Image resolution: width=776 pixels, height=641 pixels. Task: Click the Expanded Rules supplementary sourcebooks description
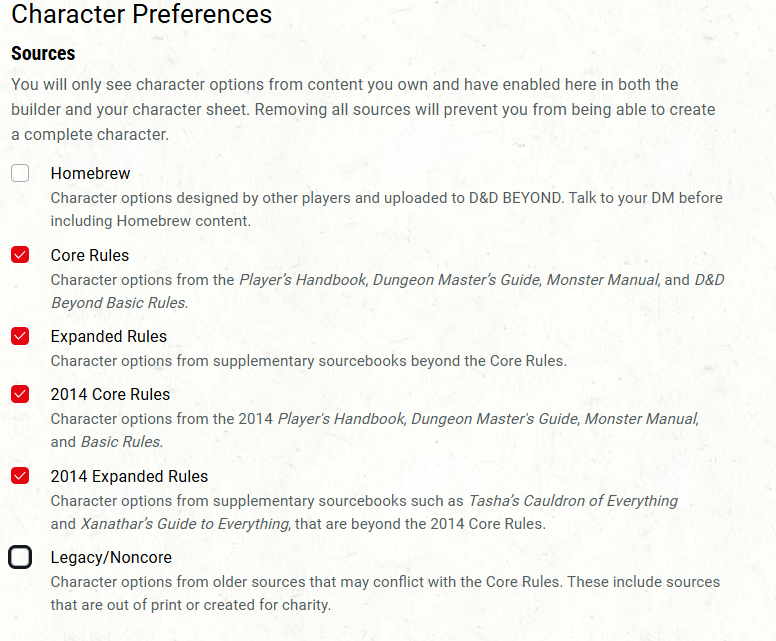tap(308, 360)
